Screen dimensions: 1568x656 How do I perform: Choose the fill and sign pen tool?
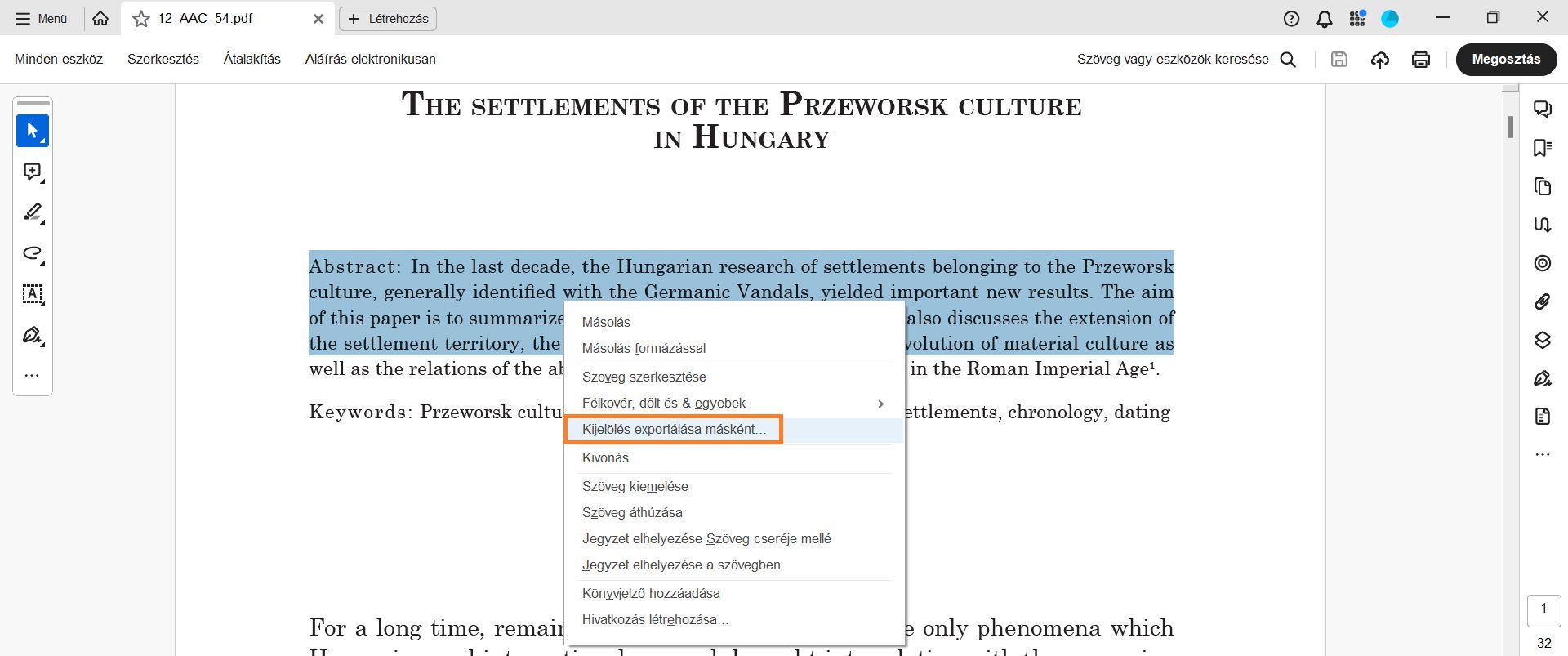(x=33, y=335)
